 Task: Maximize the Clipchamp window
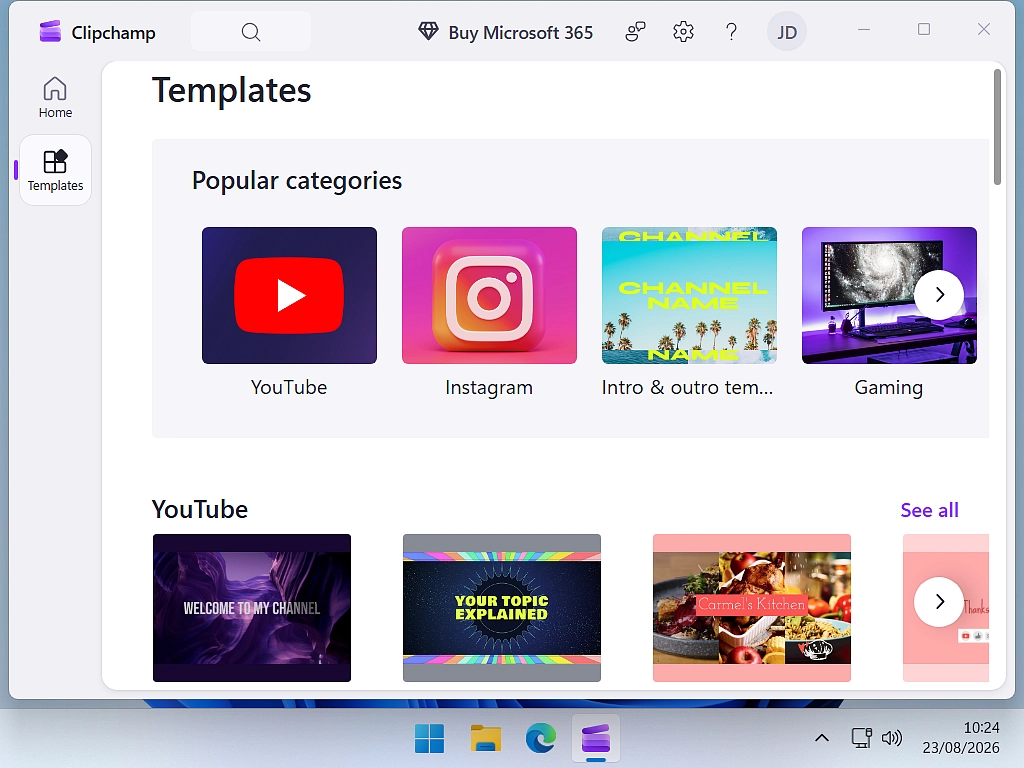coord(923,29)
